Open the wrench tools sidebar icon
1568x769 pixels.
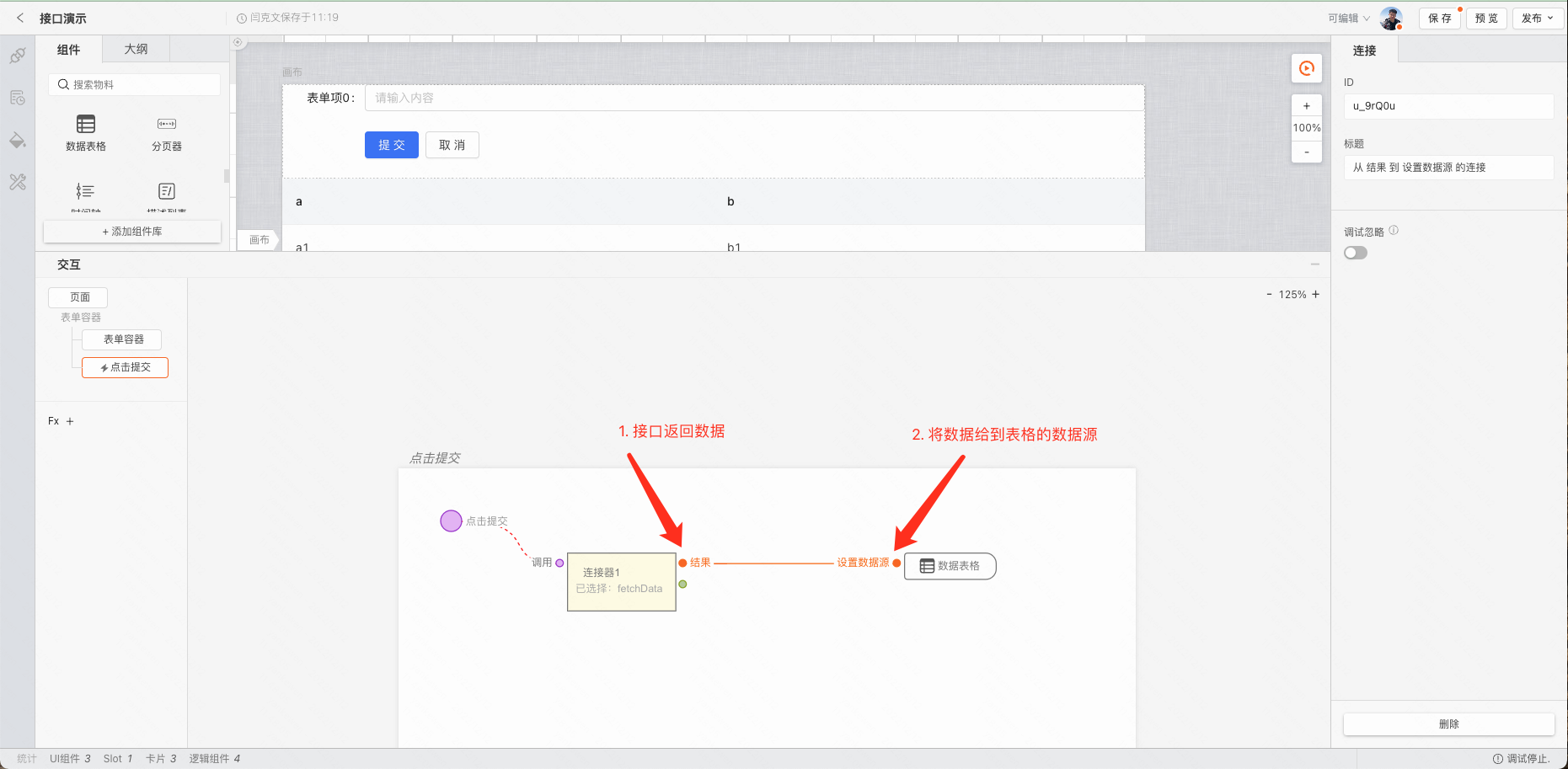(x=18, y=182)
